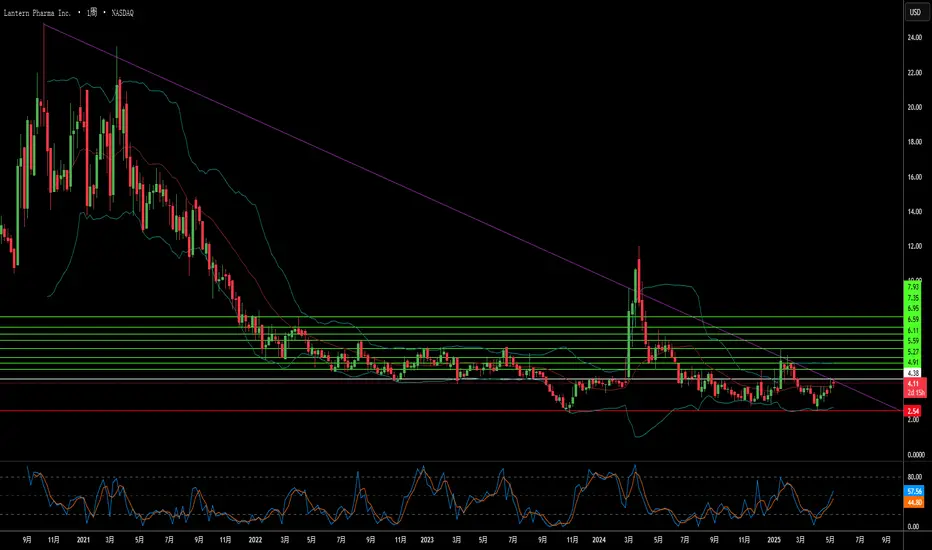Click the 80.00 level on oscillator axis

[913, 477]
